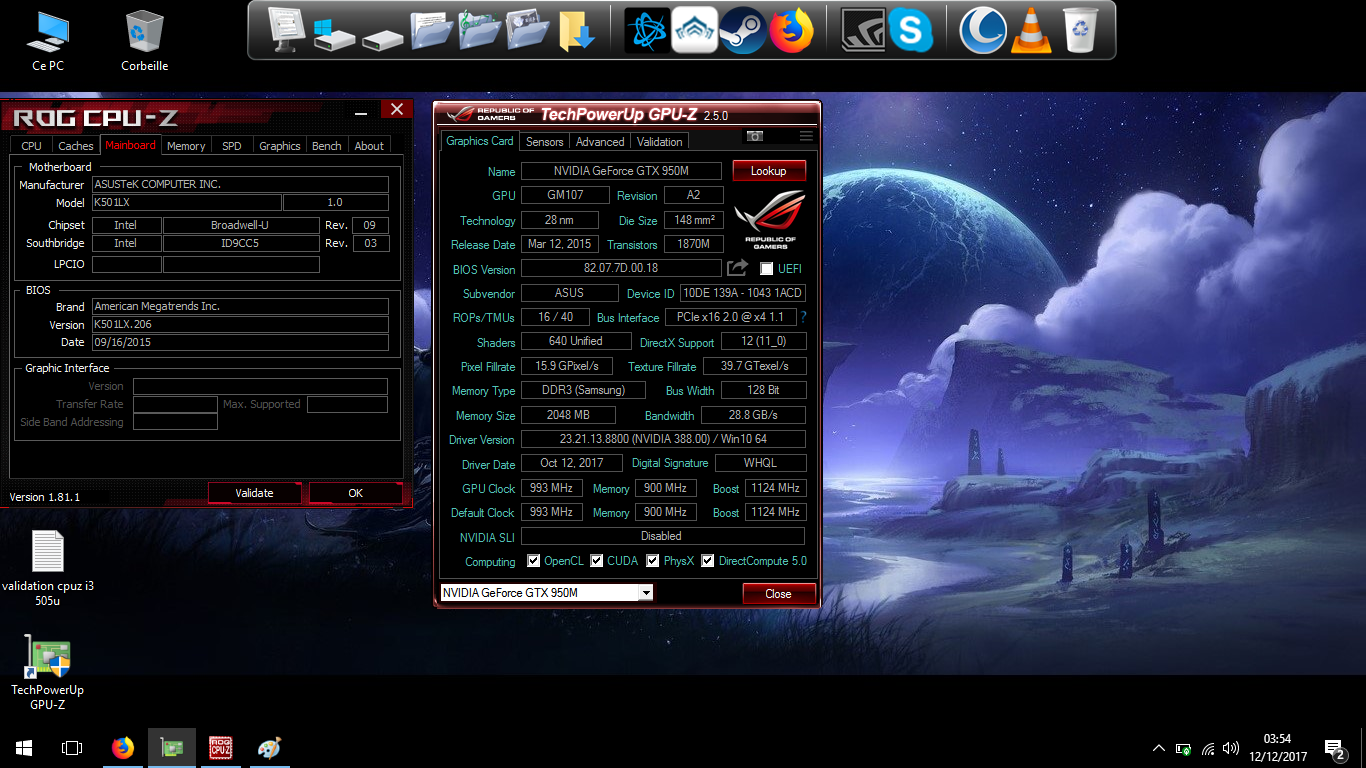Open the downloads folder in the dock
Screen dimensions: 1366x768
[577, 31]
